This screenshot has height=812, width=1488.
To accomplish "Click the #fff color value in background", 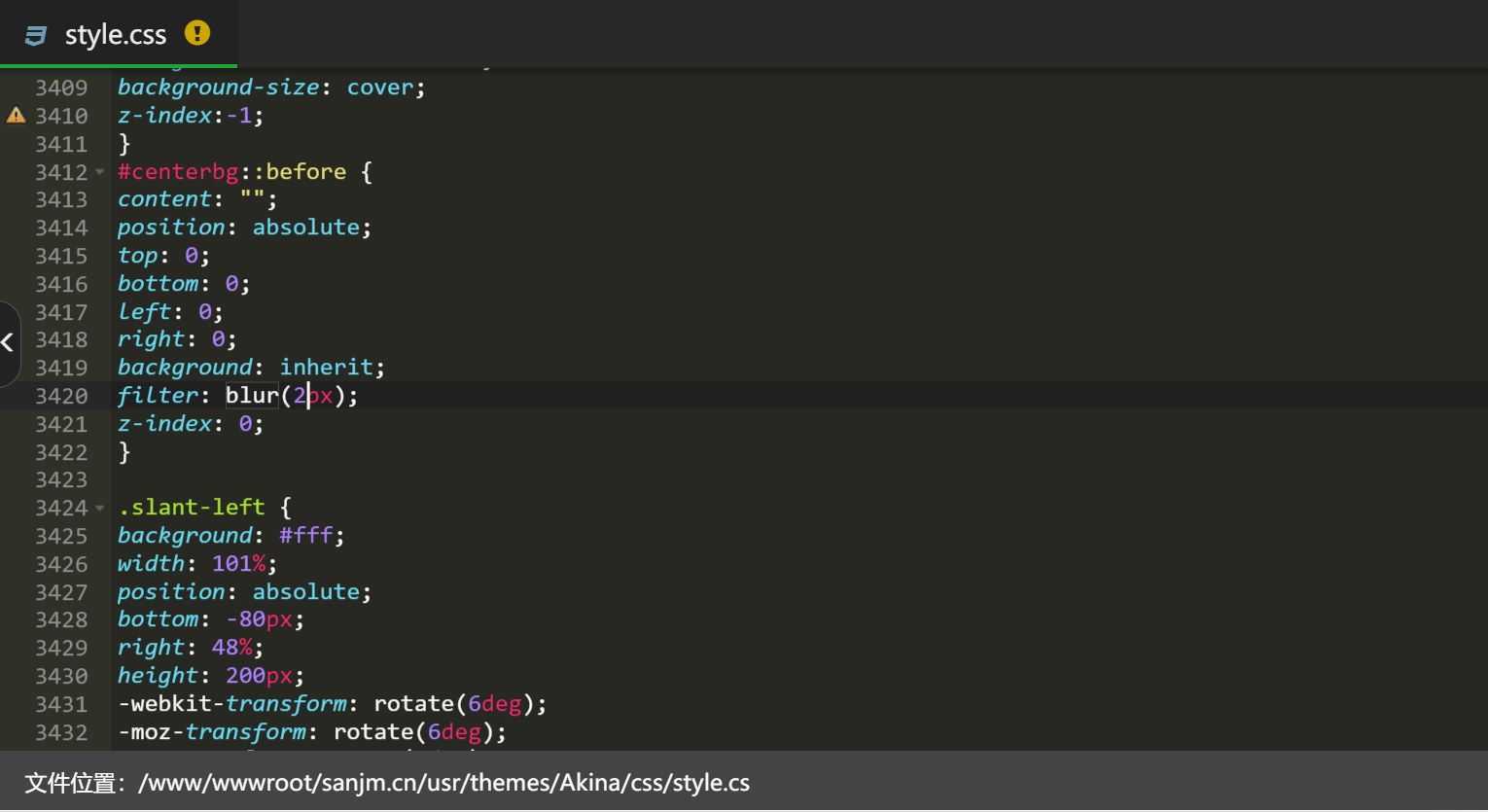I will (x=305, y=536).
